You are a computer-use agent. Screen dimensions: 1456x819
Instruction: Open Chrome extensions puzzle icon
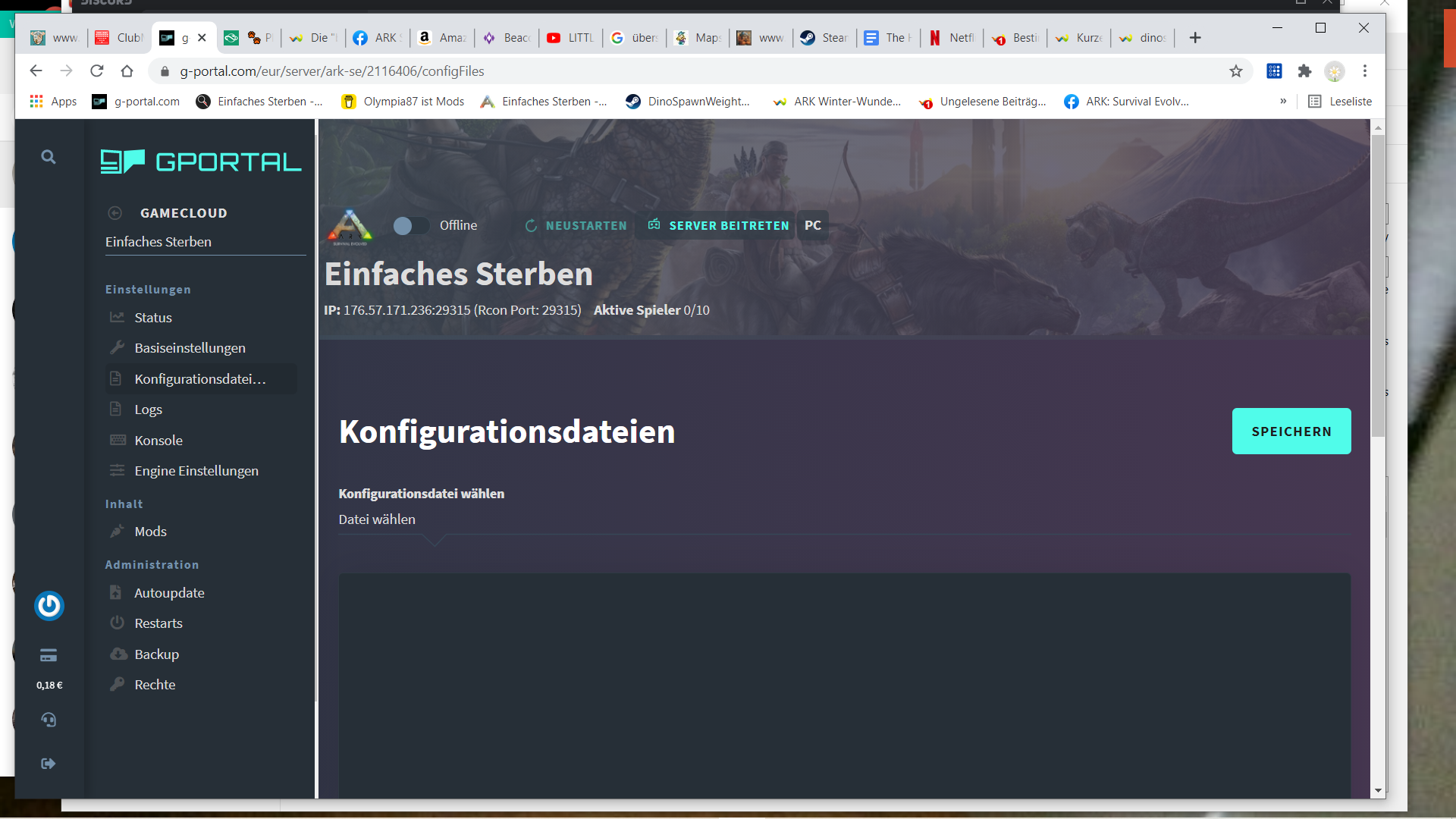click(1304, 71)
